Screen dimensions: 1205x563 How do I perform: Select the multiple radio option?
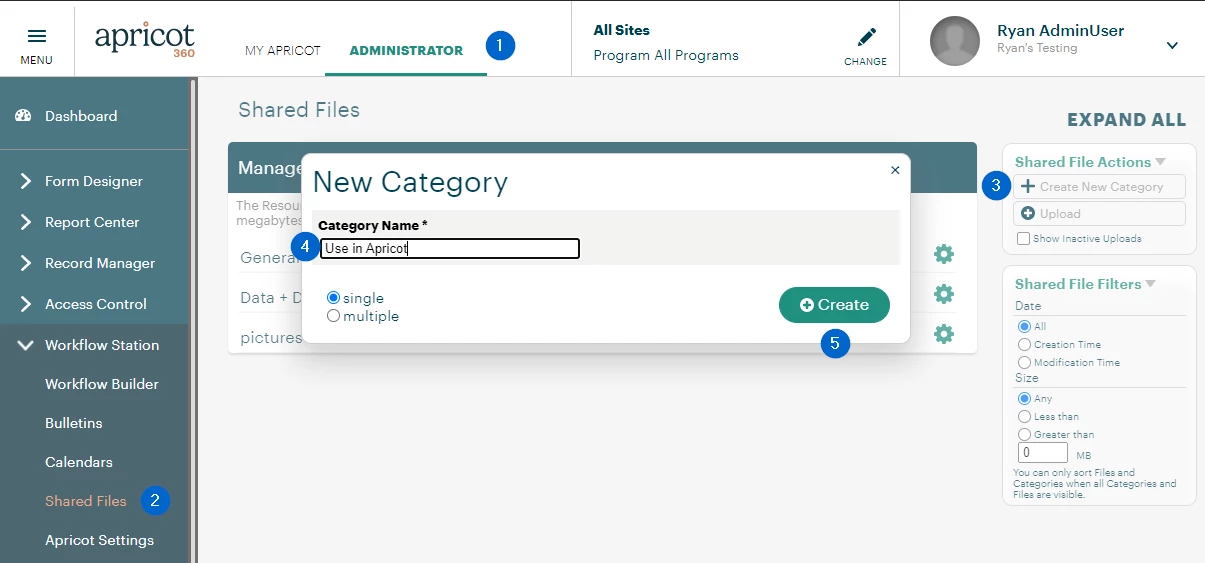pyautogui.click(x=334, y=316)
